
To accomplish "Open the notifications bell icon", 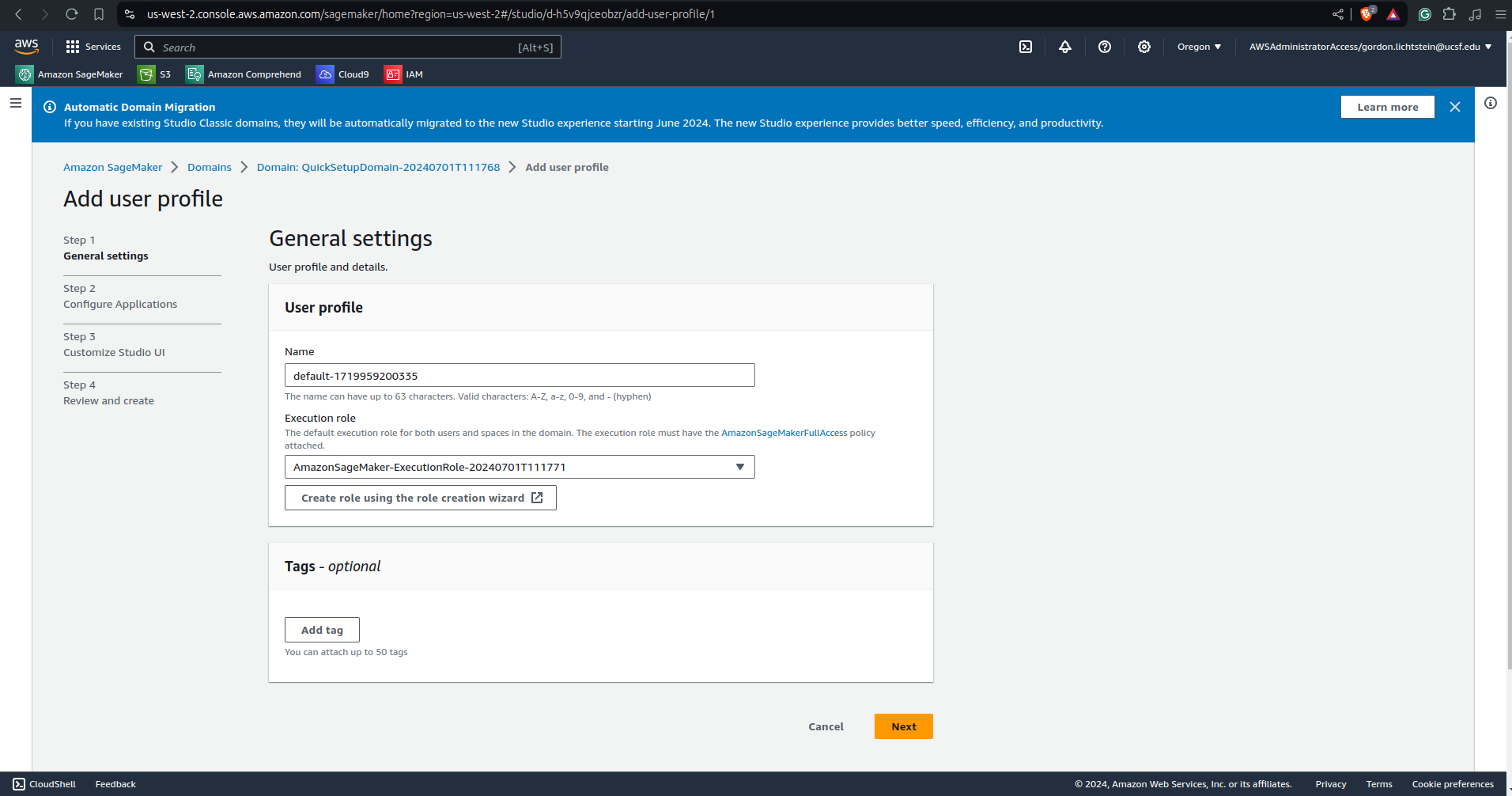I will click(1065, 47).
